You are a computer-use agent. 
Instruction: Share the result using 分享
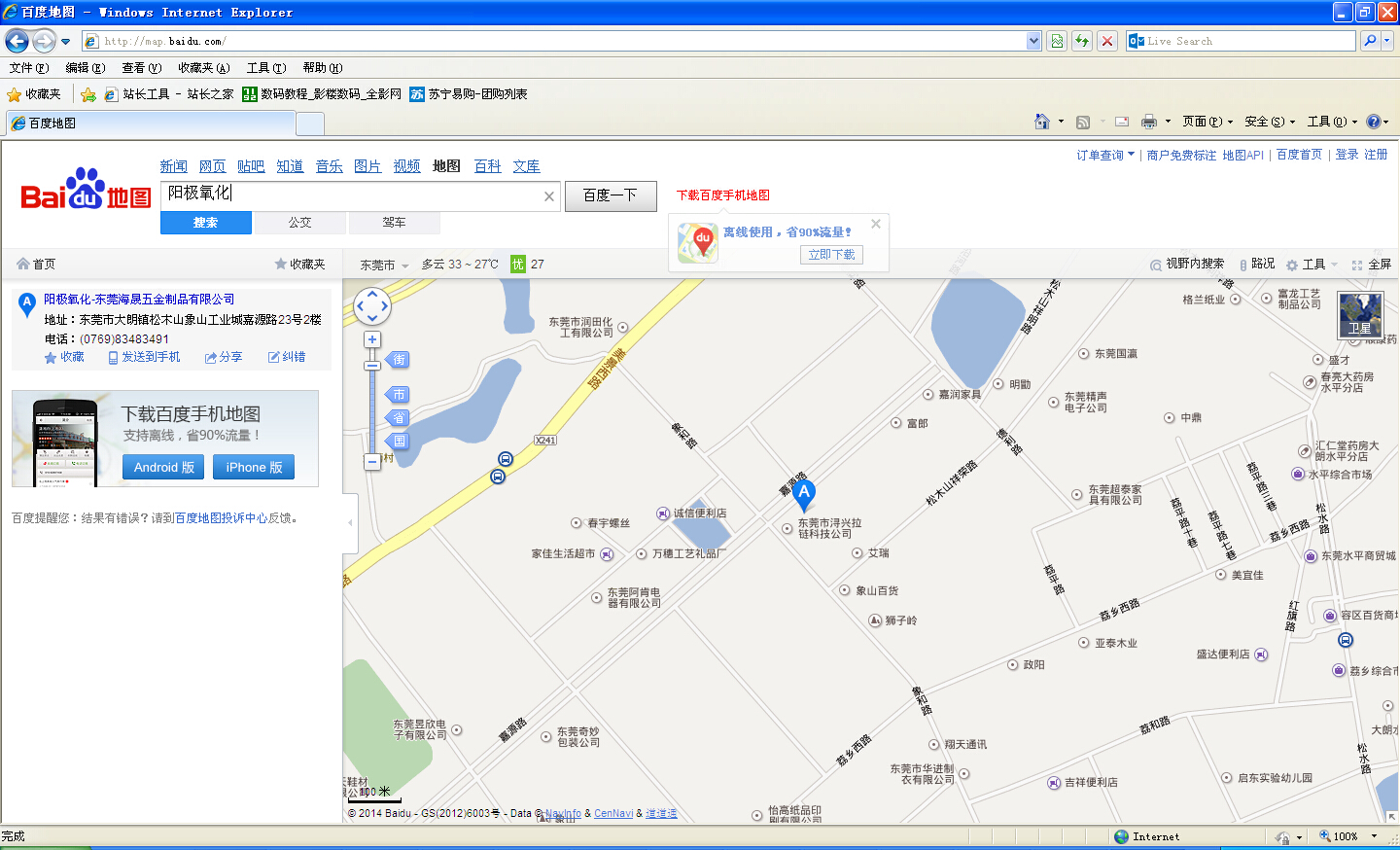pyautogui.click(x=224, y=358)
